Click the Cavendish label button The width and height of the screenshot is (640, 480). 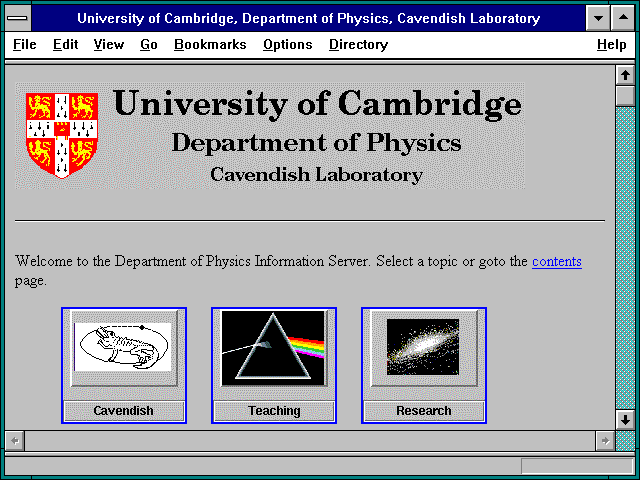click(124, 411)
